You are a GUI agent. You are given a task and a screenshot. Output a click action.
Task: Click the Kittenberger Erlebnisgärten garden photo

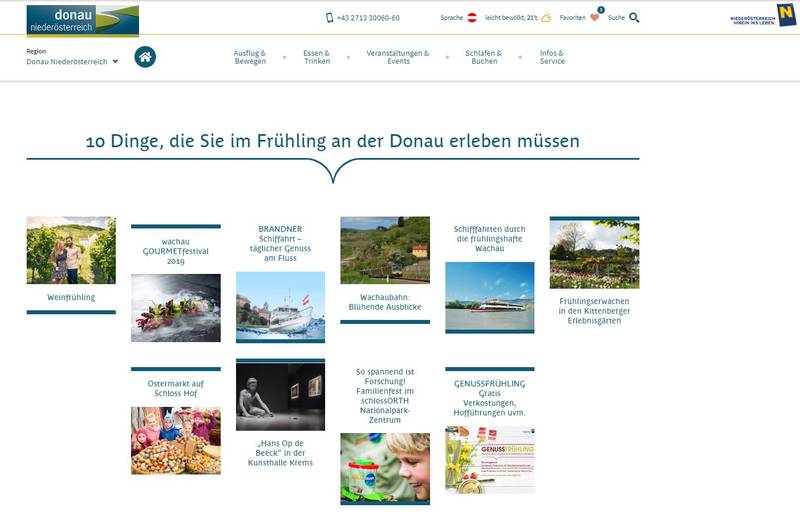pyautogui.click(x=594, y=254)
